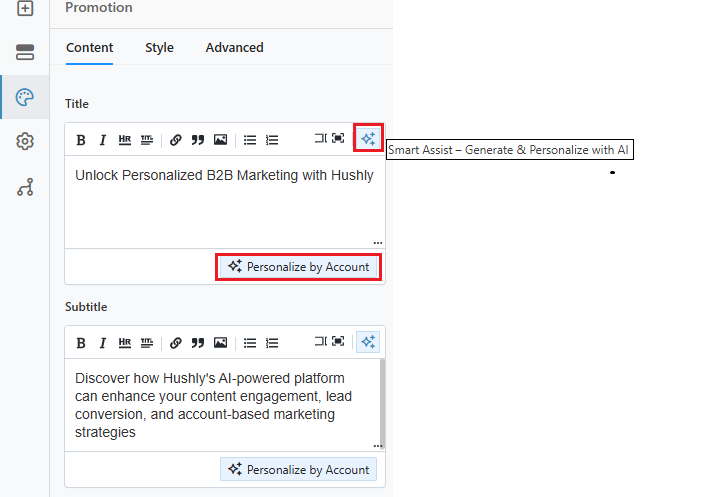Toggle fullscreen in Subtitle editor
The width and height of the screenshot is (703, 497).
click(338, 341)
